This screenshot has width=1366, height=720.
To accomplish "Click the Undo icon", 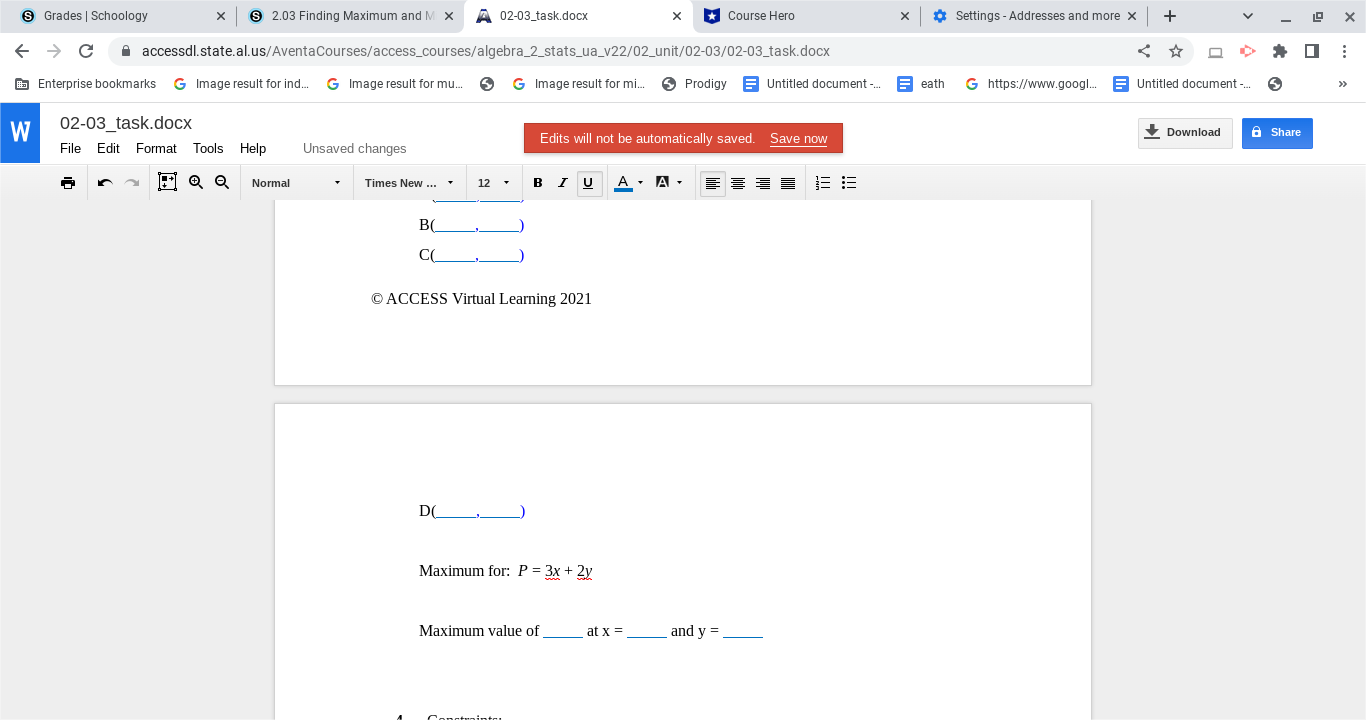I will [x=104, y=182].
